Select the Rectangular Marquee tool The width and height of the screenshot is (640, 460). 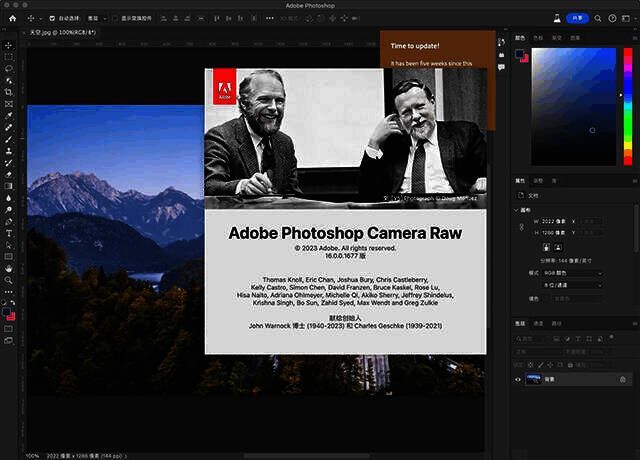pyautogui.click(x=9, y=56)
